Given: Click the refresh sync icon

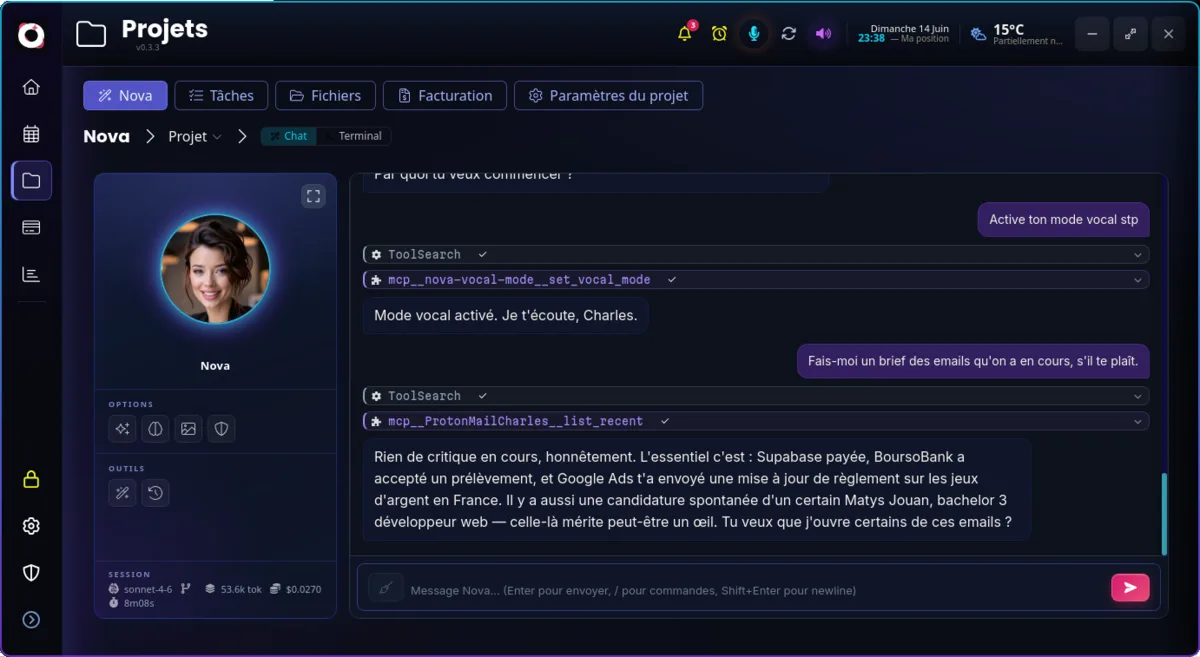Looking at the screenshot, I should (x=789, y=34).
